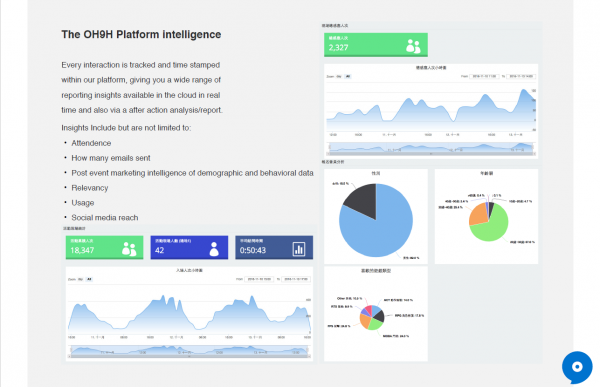The image size is (600, 387).
Task: Click the range navigator below the lower area chart
Action: coord(189,351)
